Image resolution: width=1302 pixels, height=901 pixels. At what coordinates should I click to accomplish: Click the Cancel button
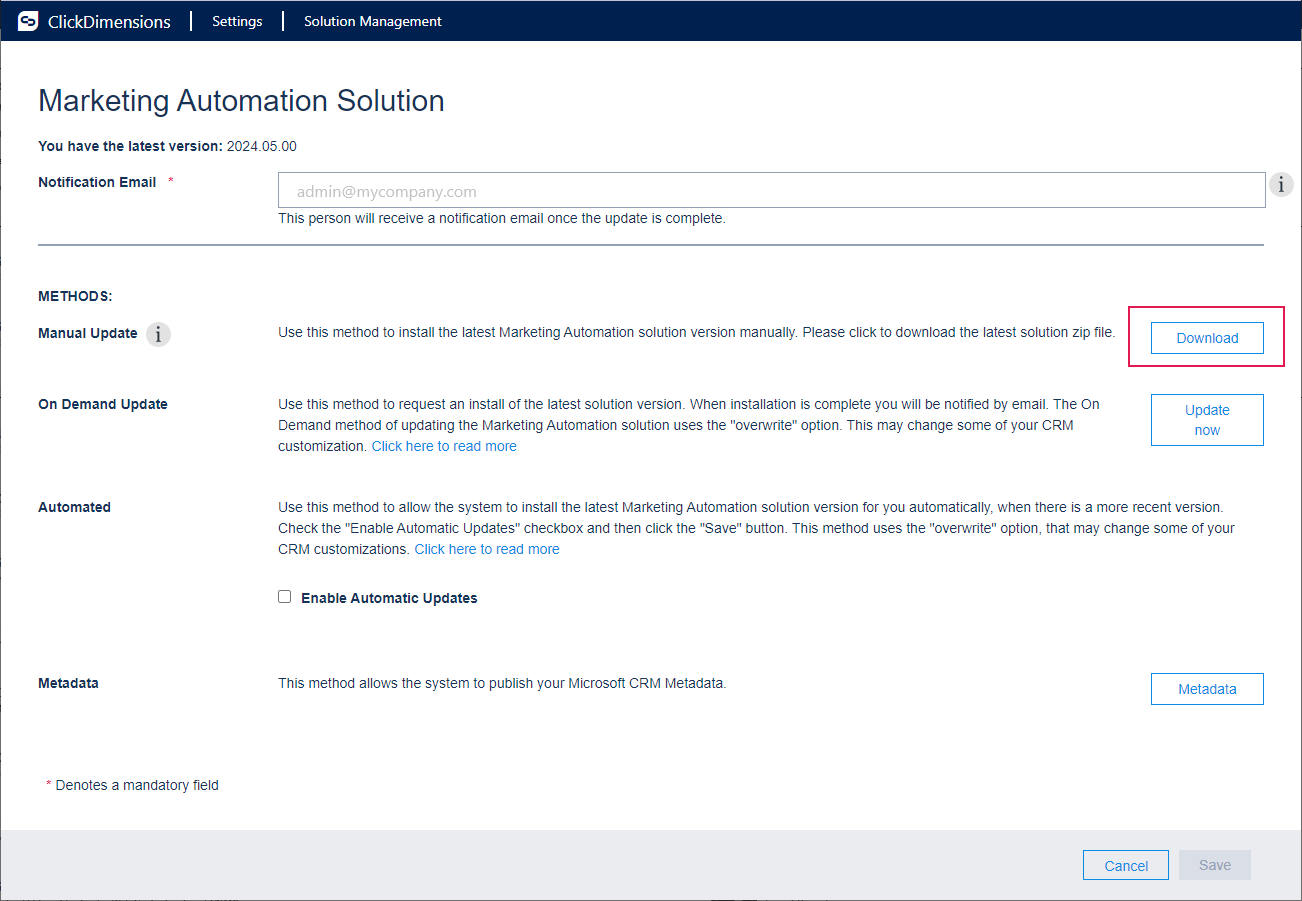(1125, 864)
